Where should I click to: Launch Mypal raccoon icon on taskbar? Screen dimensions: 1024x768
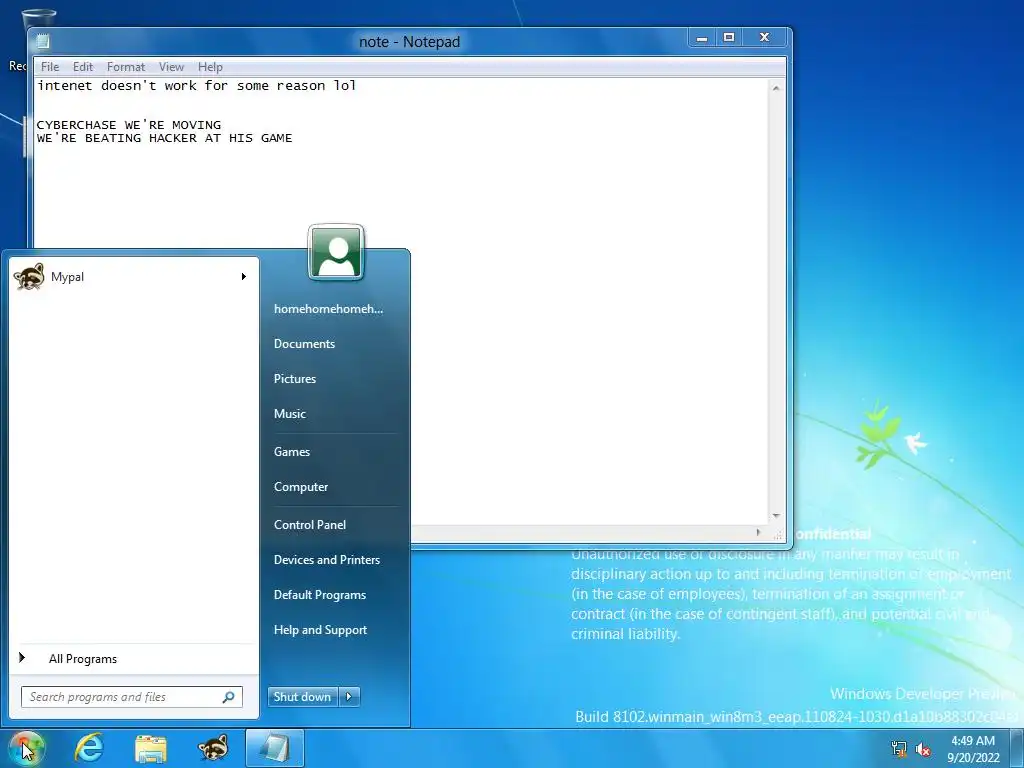click(213, 748)
